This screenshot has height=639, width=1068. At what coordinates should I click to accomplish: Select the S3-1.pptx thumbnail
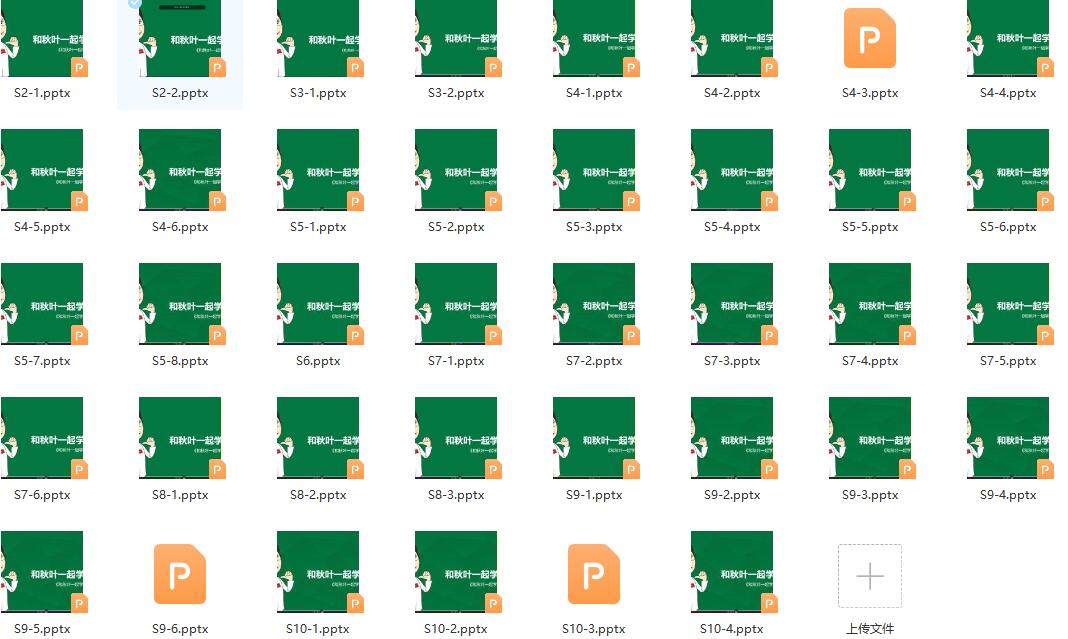pyautogui.click(x=318, y=38)
